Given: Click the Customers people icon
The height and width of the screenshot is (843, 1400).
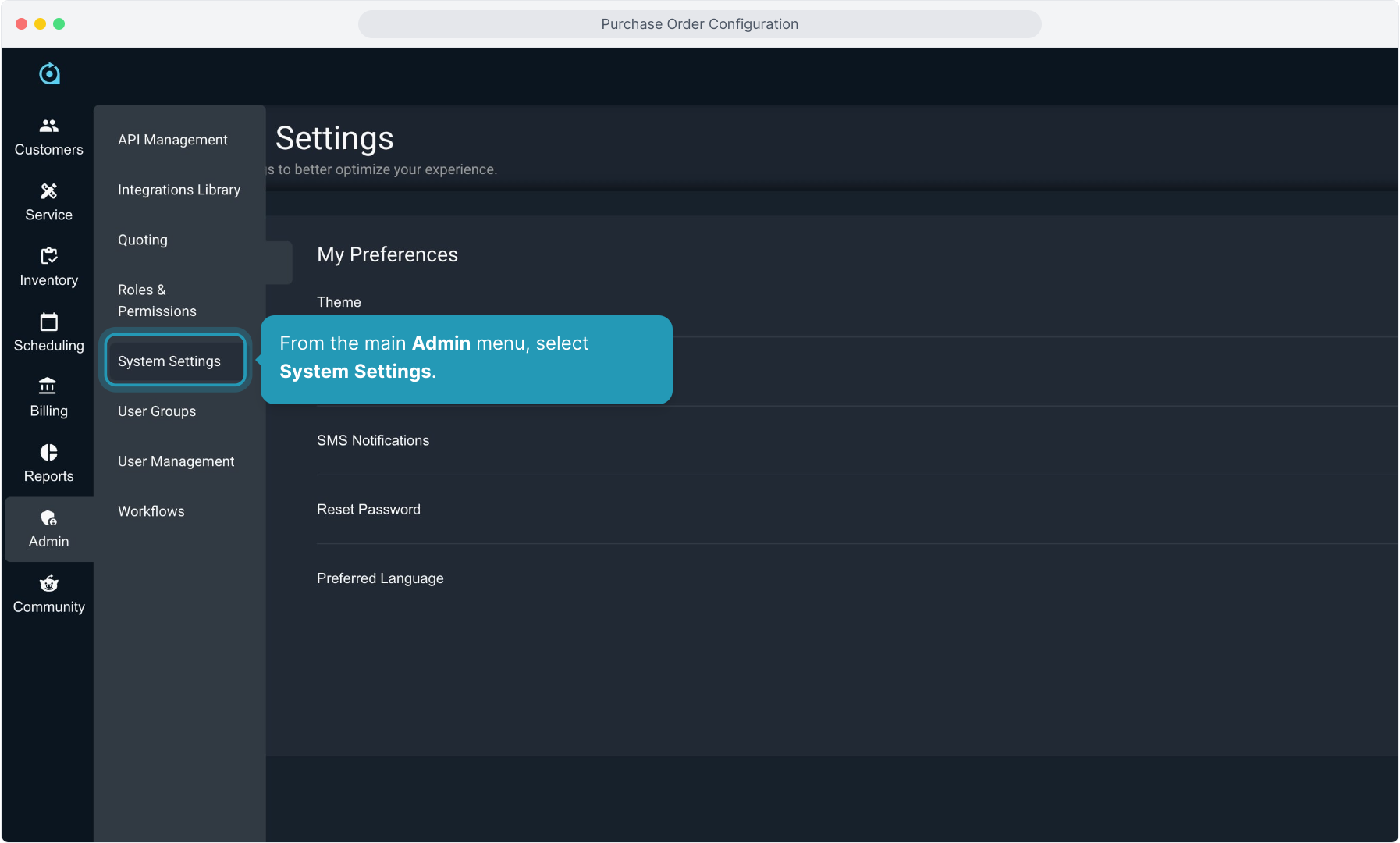Looking at the screenshot, I should (x=48, y=126).
